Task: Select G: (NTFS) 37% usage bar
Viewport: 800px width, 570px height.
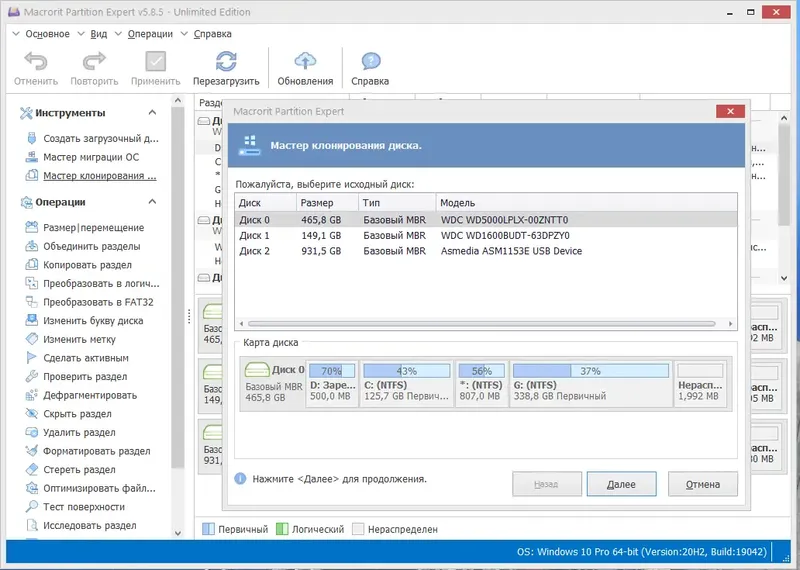Action: point(590,370)
